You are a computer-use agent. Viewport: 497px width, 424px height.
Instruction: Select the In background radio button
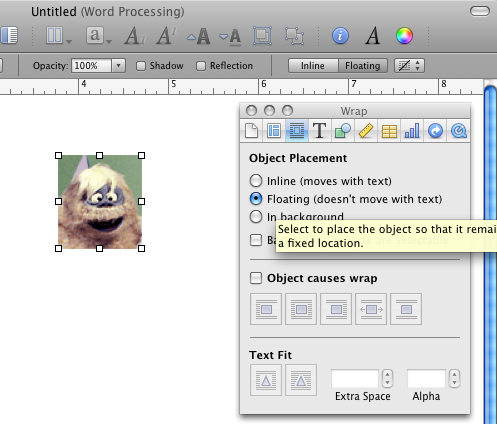click(x=256, y=217)
